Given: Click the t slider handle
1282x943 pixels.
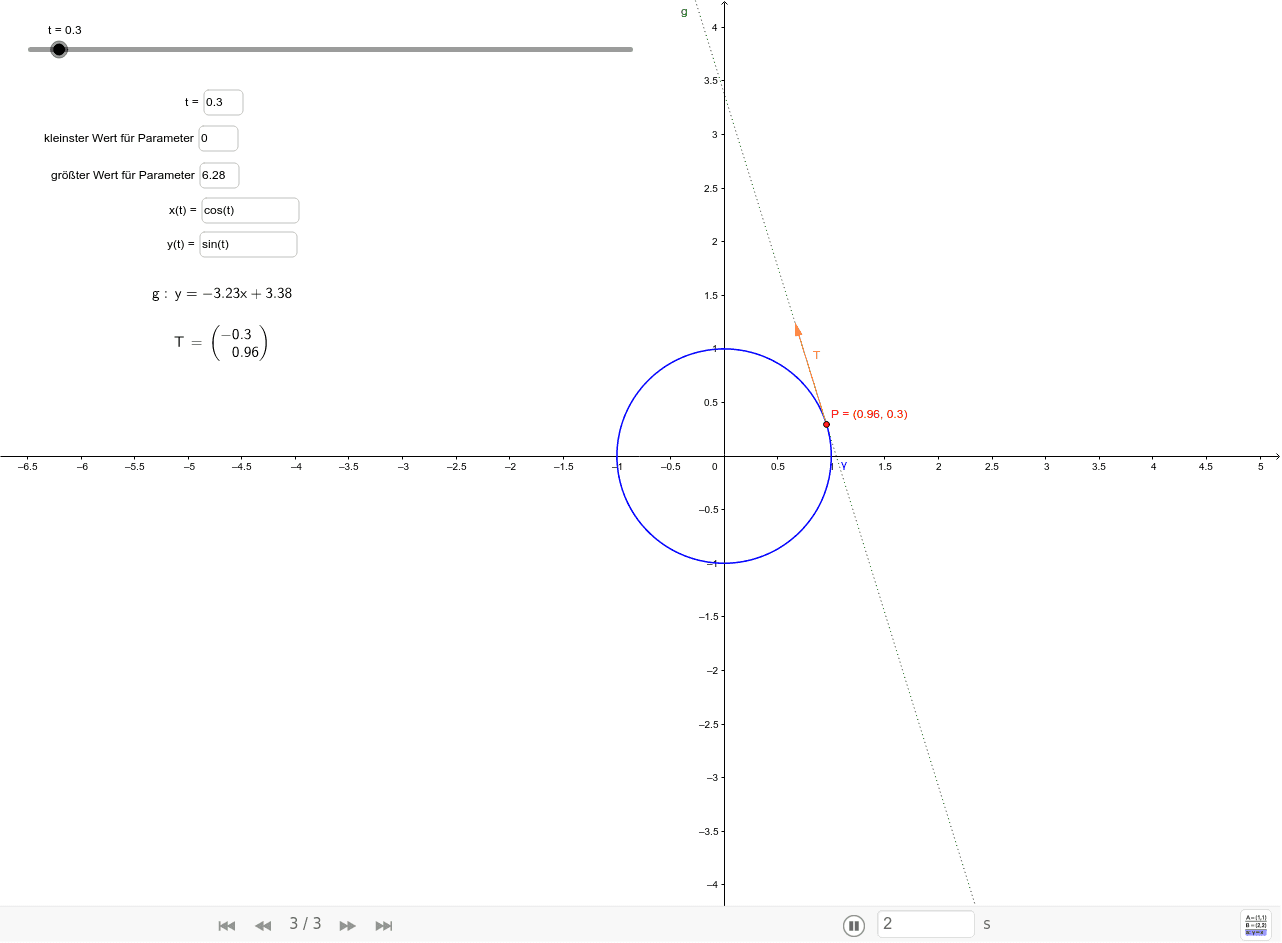Looking at the screenshot, I should pyautogui.click(x=59, y=49).
